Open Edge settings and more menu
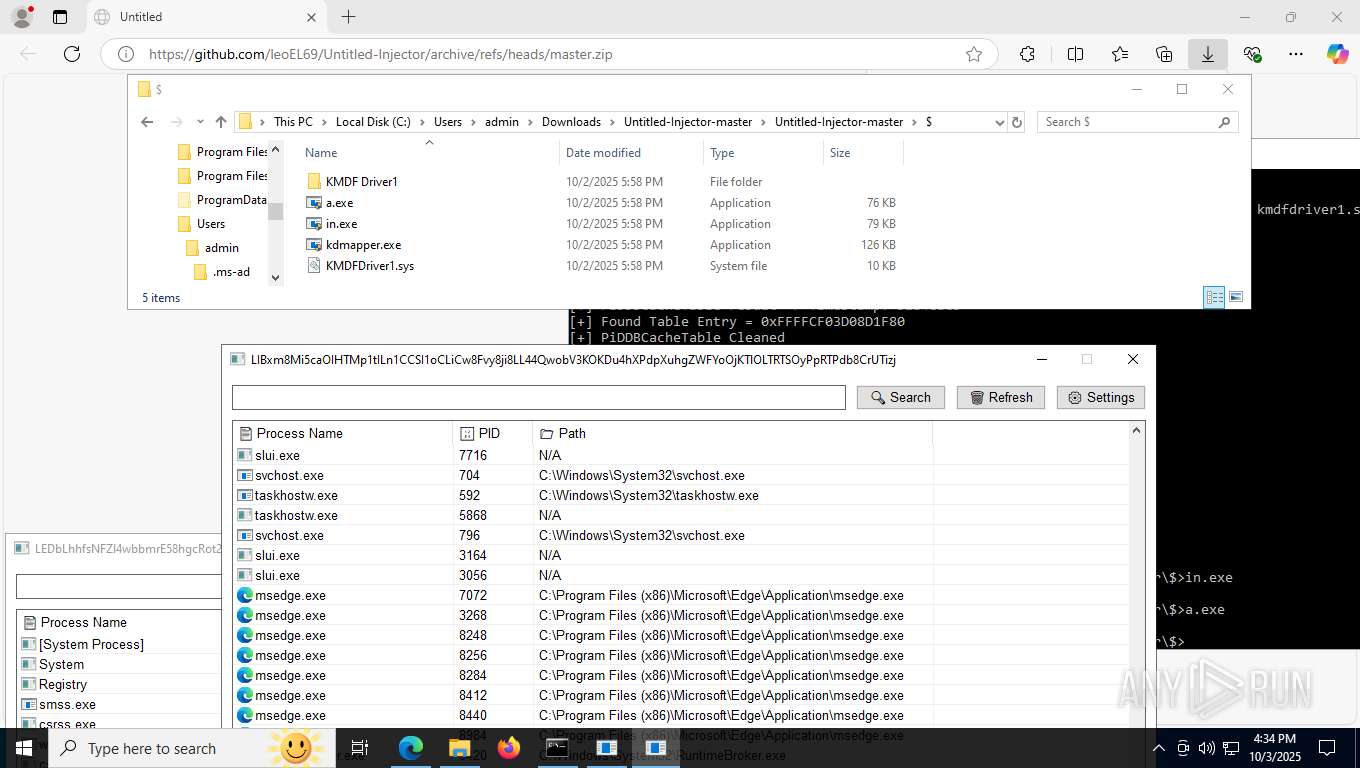 [1296, 55]
